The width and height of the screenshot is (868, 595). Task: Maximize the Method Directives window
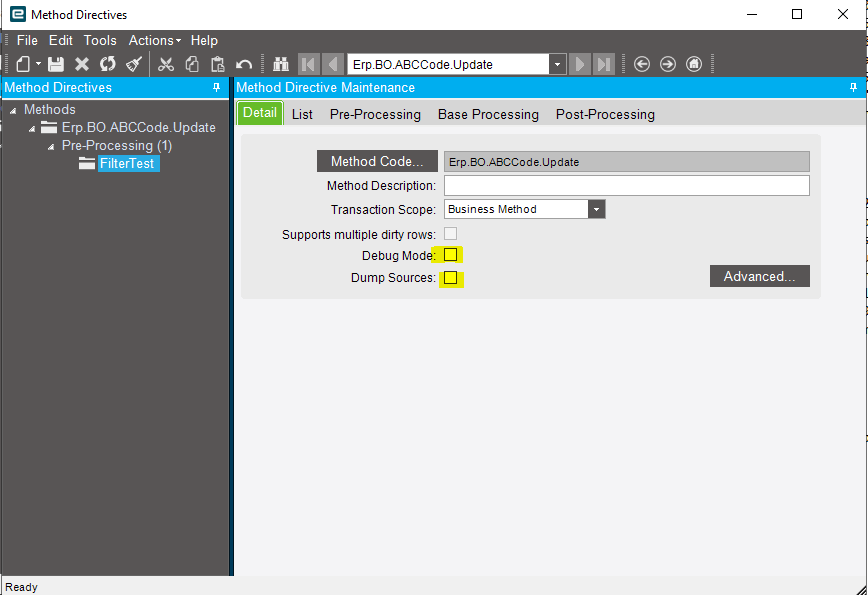[x=797, y=14]
